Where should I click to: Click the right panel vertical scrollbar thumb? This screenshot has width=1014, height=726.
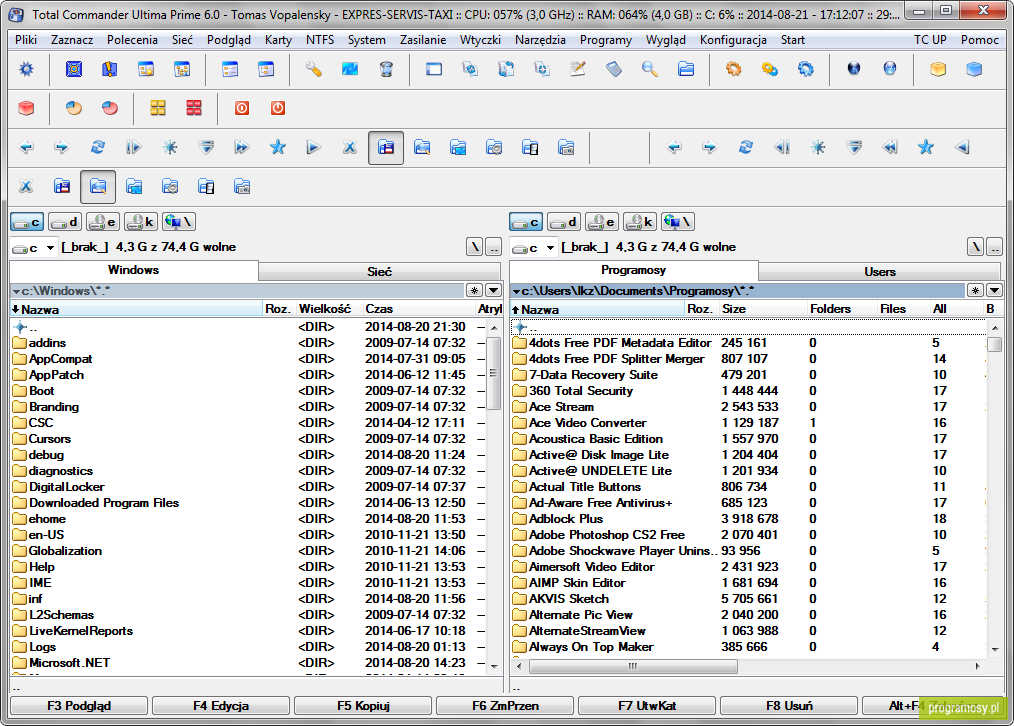pyautogui.click(x=995, y=344)
